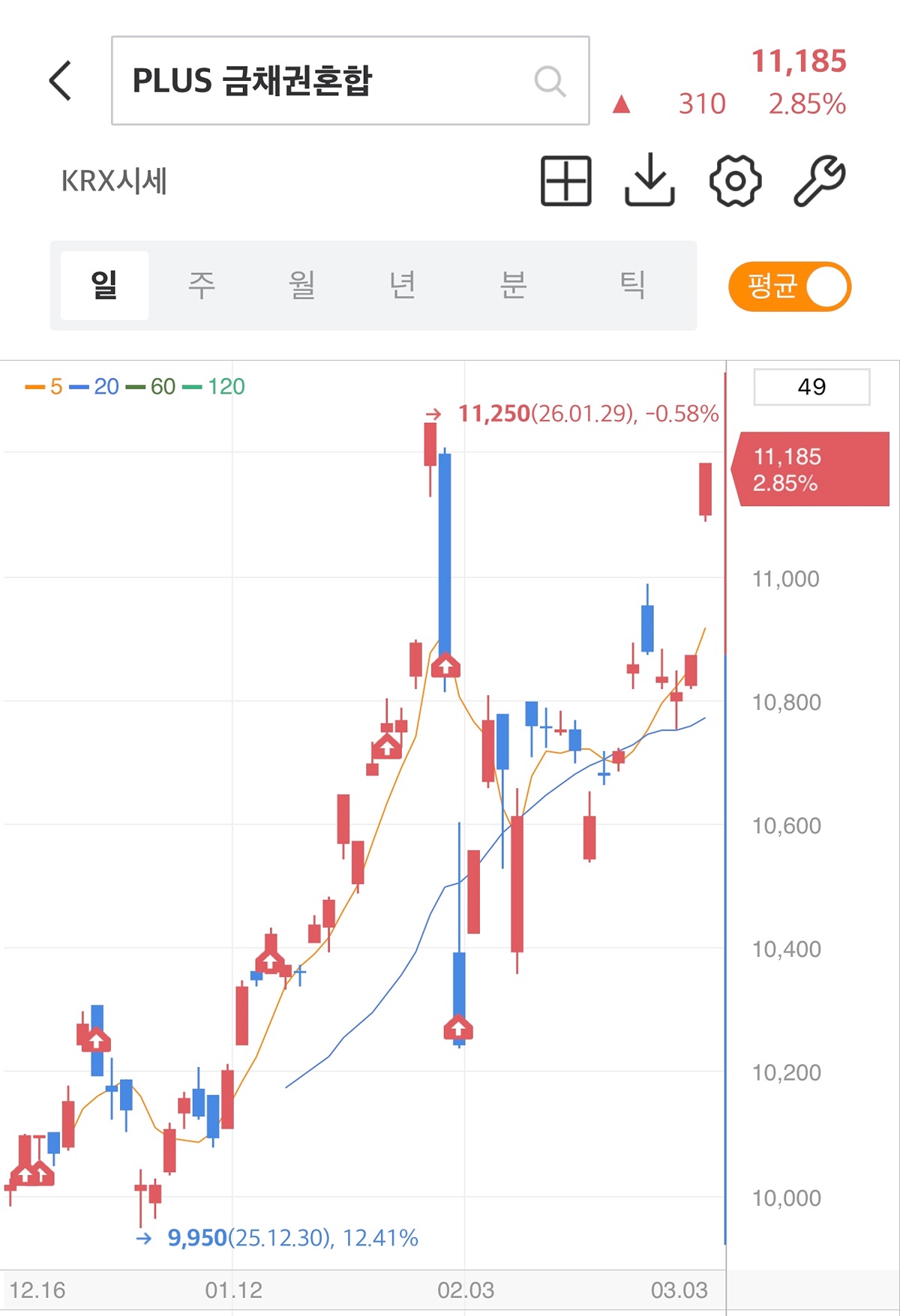Toggle the 평균 moving average switch

point(790,286)
